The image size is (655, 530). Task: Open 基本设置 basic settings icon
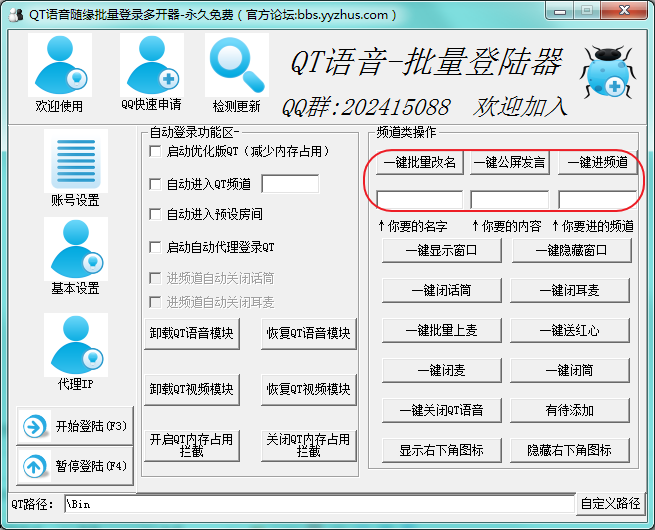pos(76,249)
